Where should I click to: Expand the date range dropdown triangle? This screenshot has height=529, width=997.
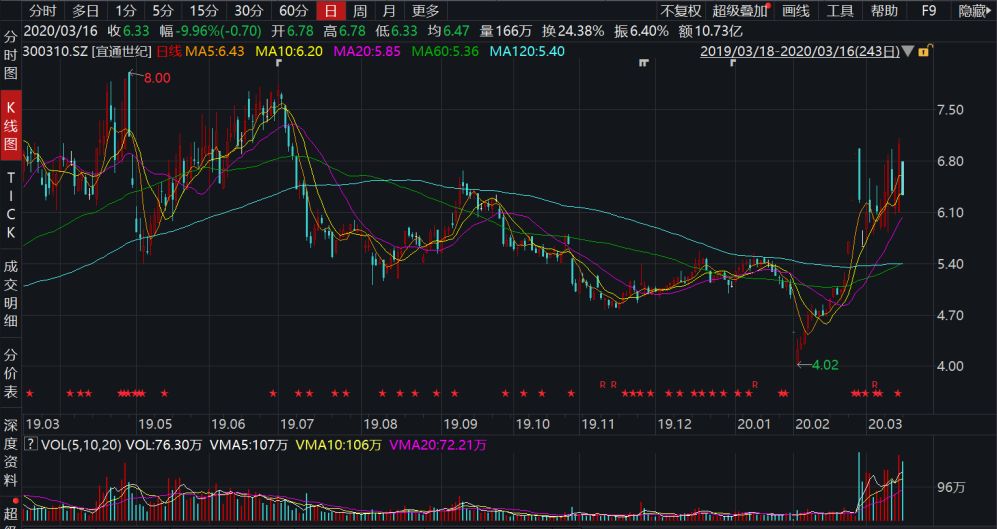906,51
